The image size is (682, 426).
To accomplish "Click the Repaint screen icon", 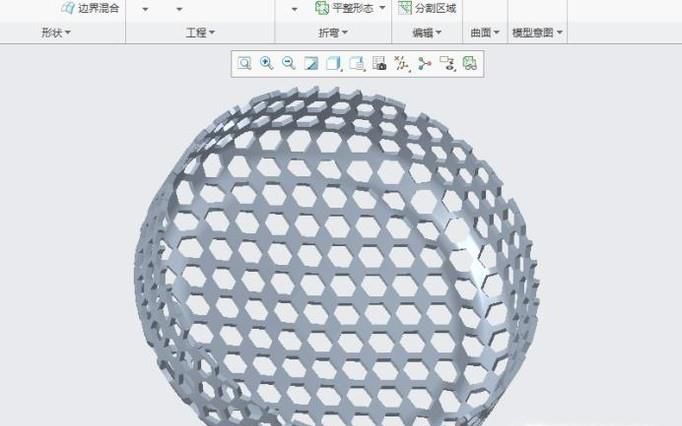I will click(311, 63).
